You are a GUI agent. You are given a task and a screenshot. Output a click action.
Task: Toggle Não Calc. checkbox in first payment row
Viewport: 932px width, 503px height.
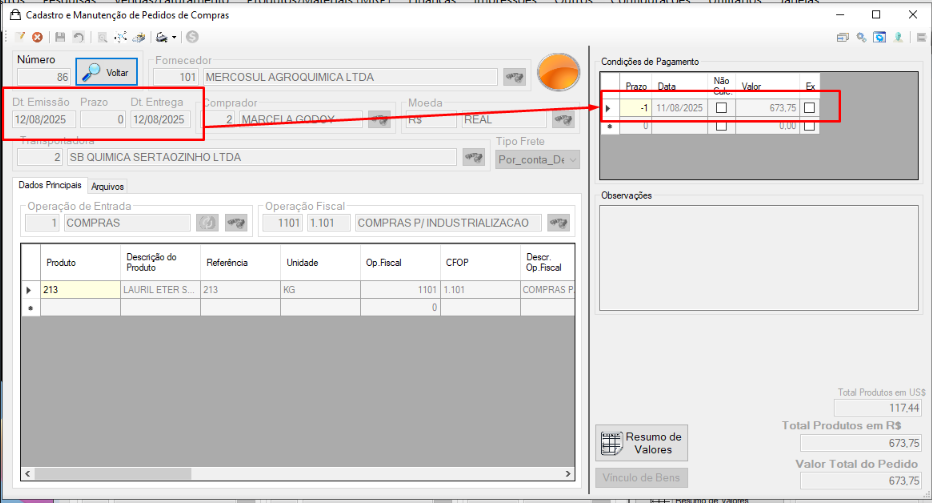(x=721, y=108)
